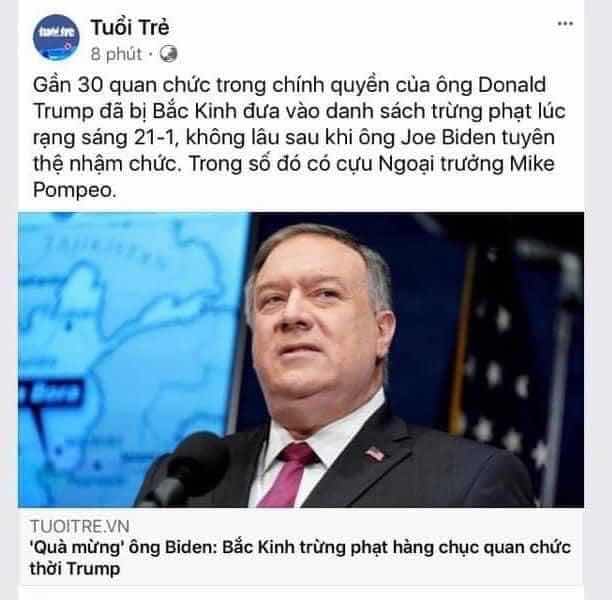This screenshot has width=612, height=600.
Task: Select the words "Donald Trump" in caption
Action: (512, 85)
